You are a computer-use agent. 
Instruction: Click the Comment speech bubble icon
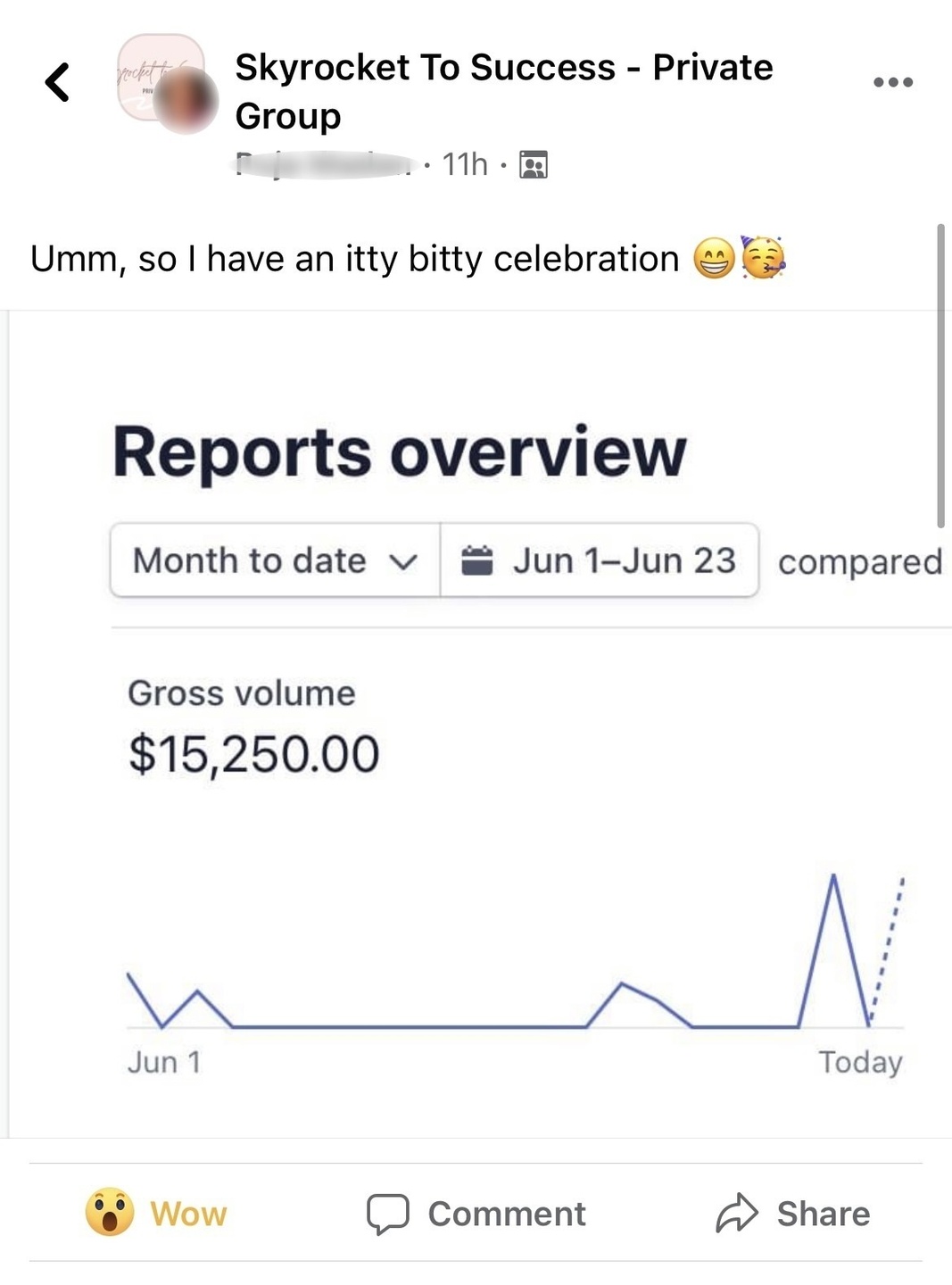point(388,1214)
